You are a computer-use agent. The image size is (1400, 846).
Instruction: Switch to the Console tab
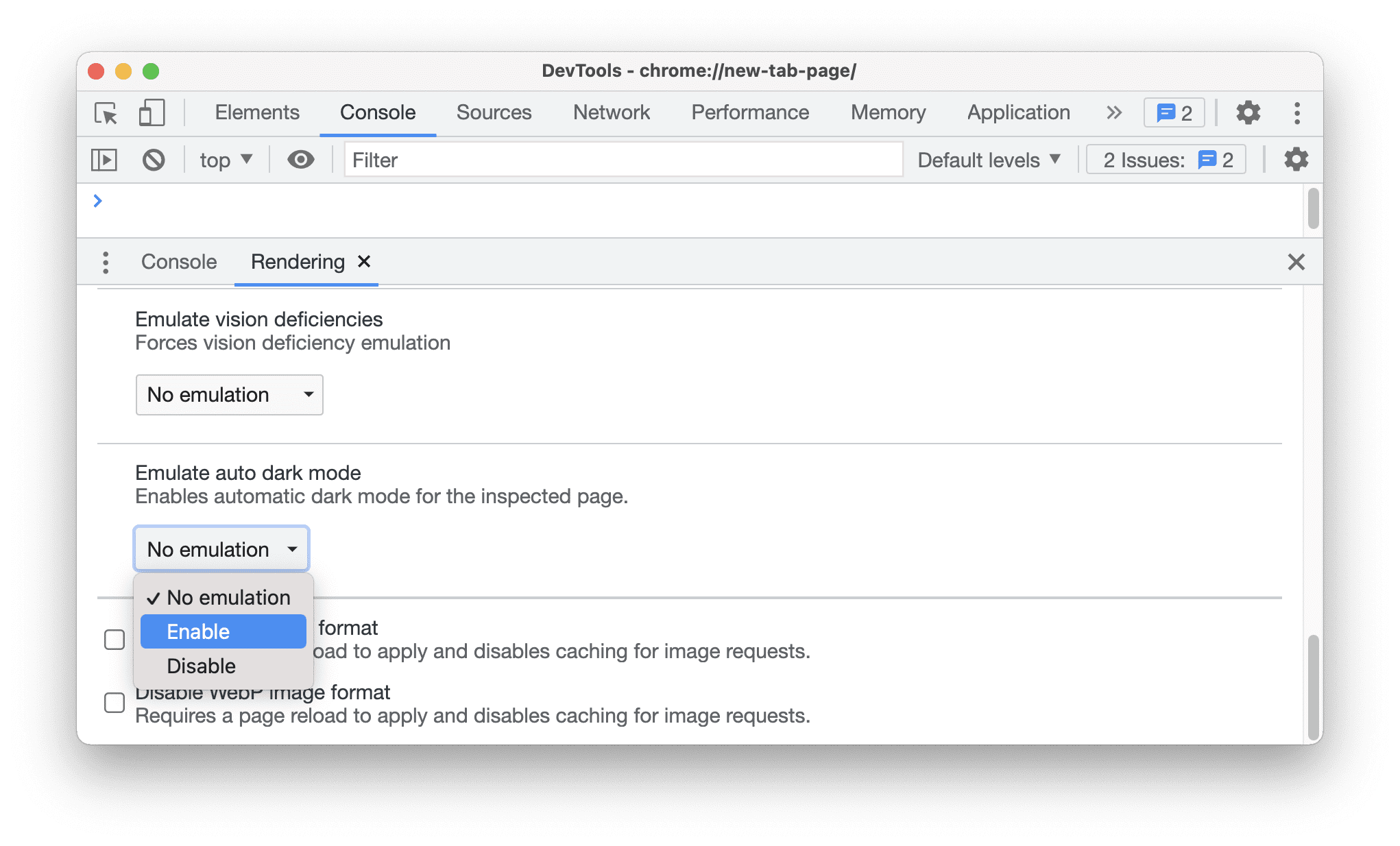178,261
